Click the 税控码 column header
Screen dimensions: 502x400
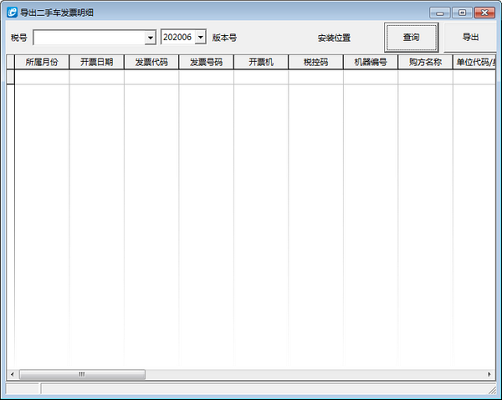click(316, 62)
